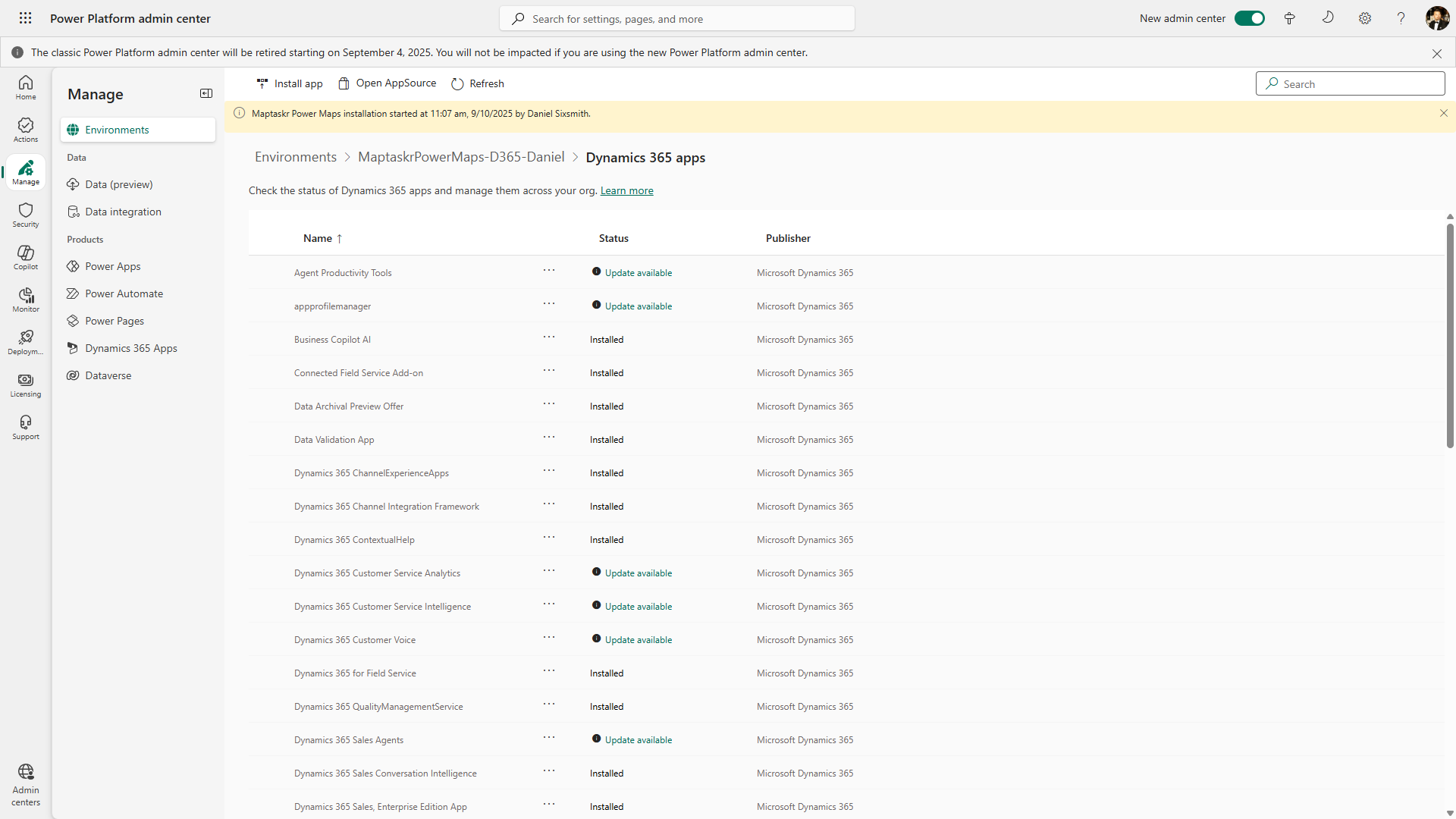The width and height of the screenshot is (1456, 819).
Task: Toggle the New admin center switch
Action: (1249, 18)
